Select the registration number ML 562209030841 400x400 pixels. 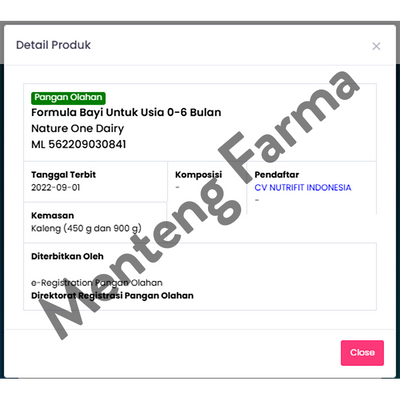tap(79, 144)
